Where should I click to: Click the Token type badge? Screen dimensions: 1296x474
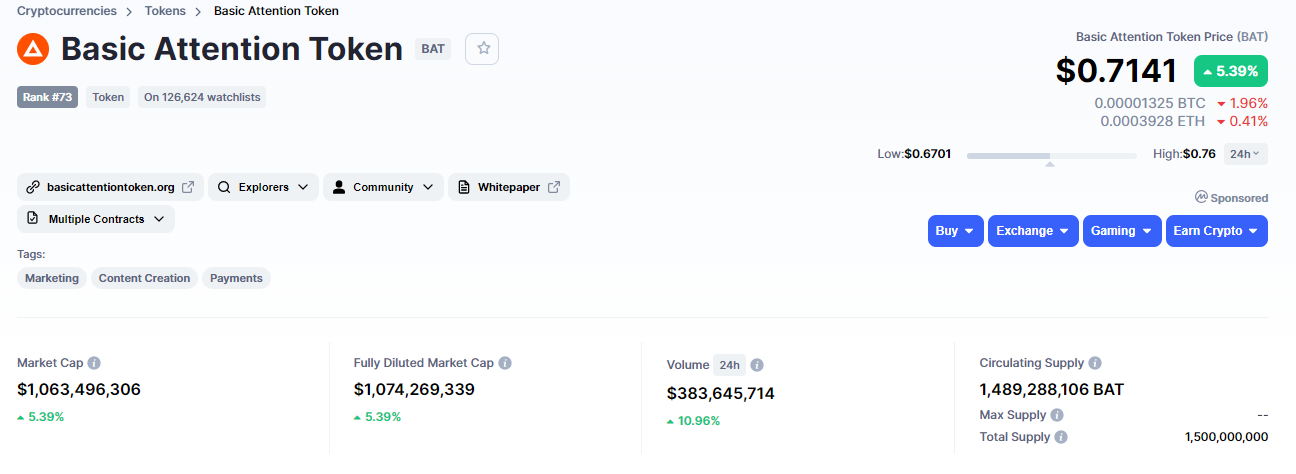[x=108, y=97]
